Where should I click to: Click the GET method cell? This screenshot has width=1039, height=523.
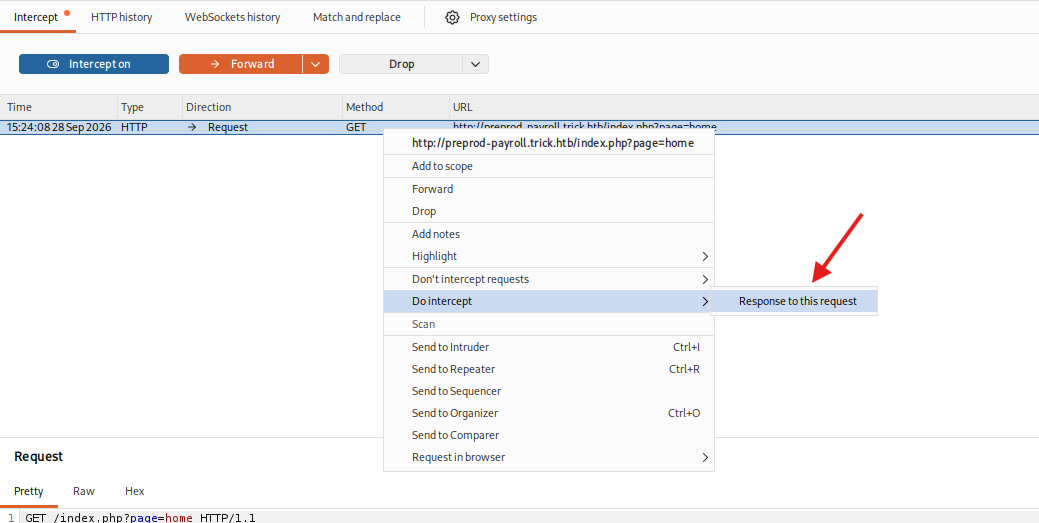pyautogui.click(x=356, y=127)
